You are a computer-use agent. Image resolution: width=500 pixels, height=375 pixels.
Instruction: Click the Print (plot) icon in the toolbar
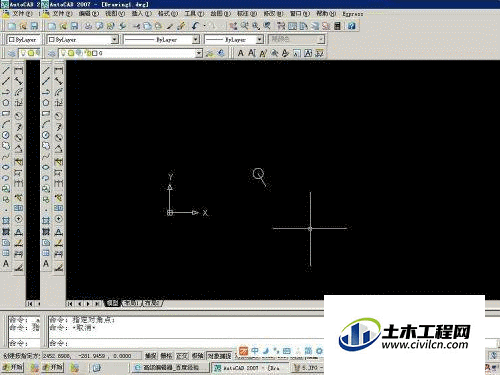tap(88, 26)
